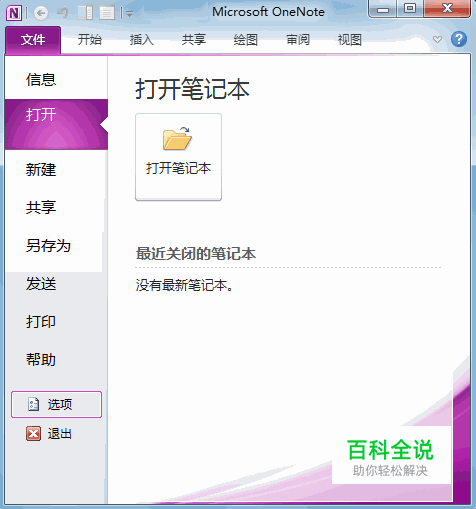Open the 绘图 (Draw) tab
This screenshot has width=476, height=509.
pyautogui.click(x=245, y=40)
